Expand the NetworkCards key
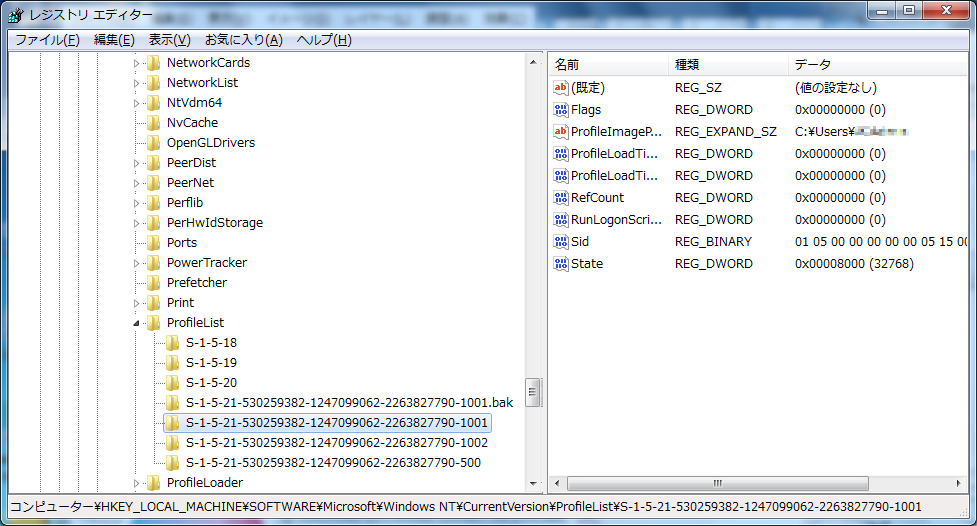This screenshot has height=526, width=977. tap(136, 63)
